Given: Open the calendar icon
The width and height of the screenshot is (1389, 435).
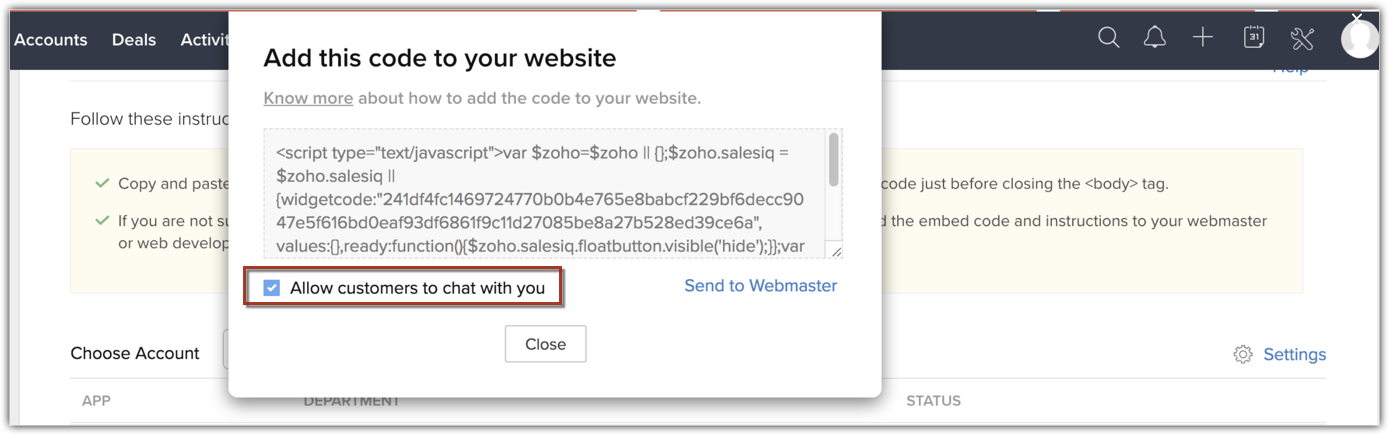Looking at the screenshot, I should point(1253,38).
